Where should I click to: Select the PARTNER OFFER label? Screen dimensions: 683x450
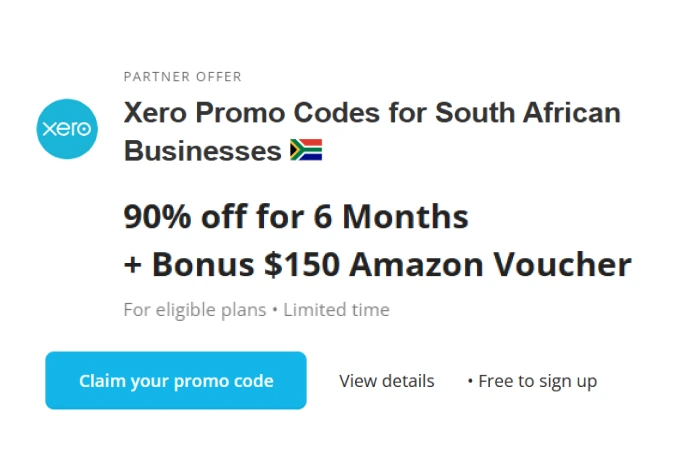pos(182,77)
